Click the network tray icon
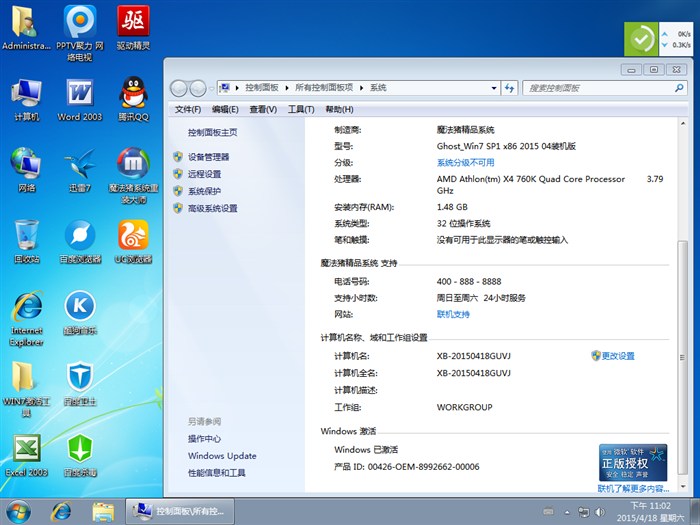Image resolution: width=700 pixels, height=525 pixels. pos(583,512)
